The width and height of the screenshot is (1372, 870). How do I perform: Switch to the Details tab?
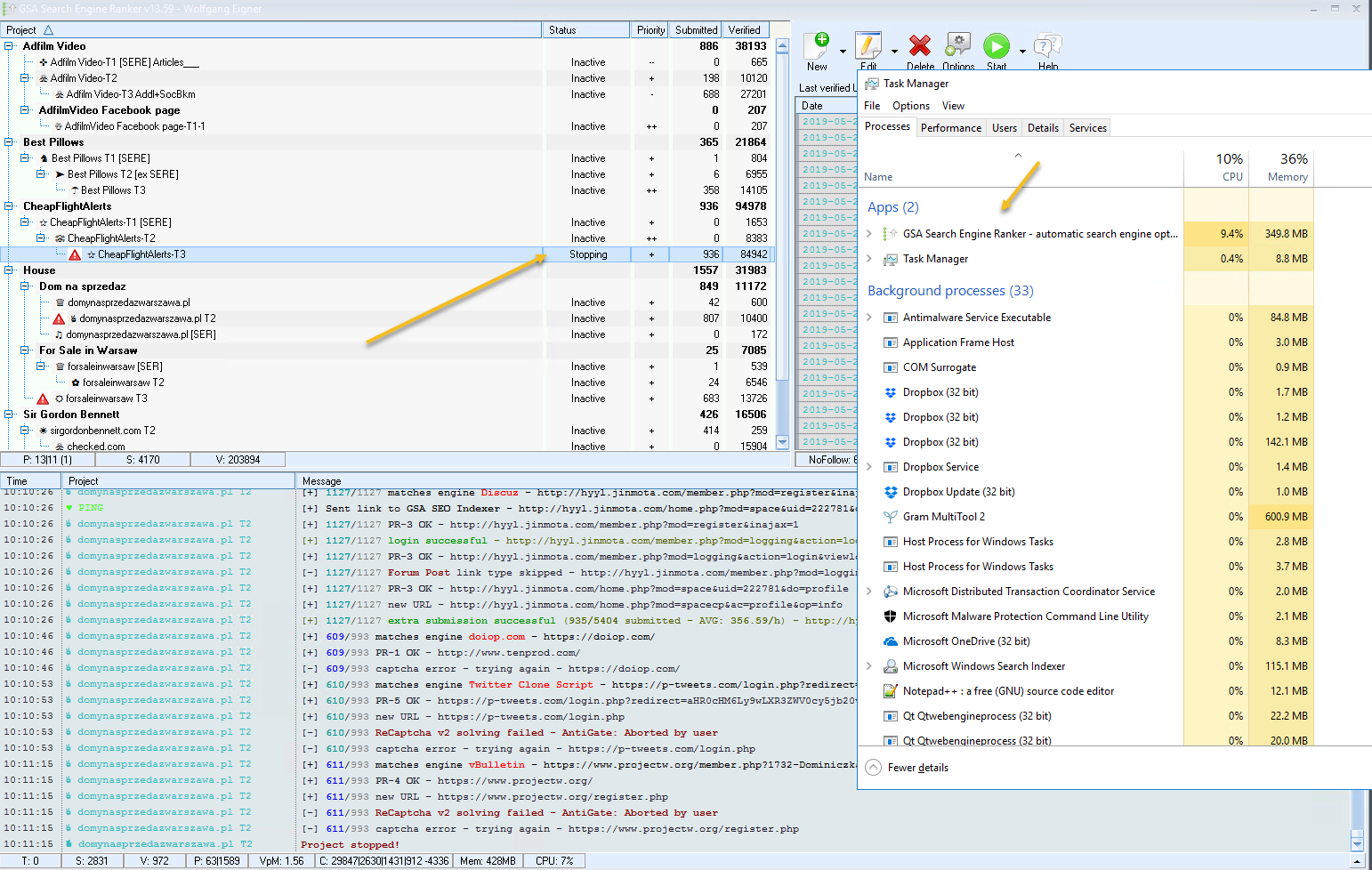pos(1043,128)
